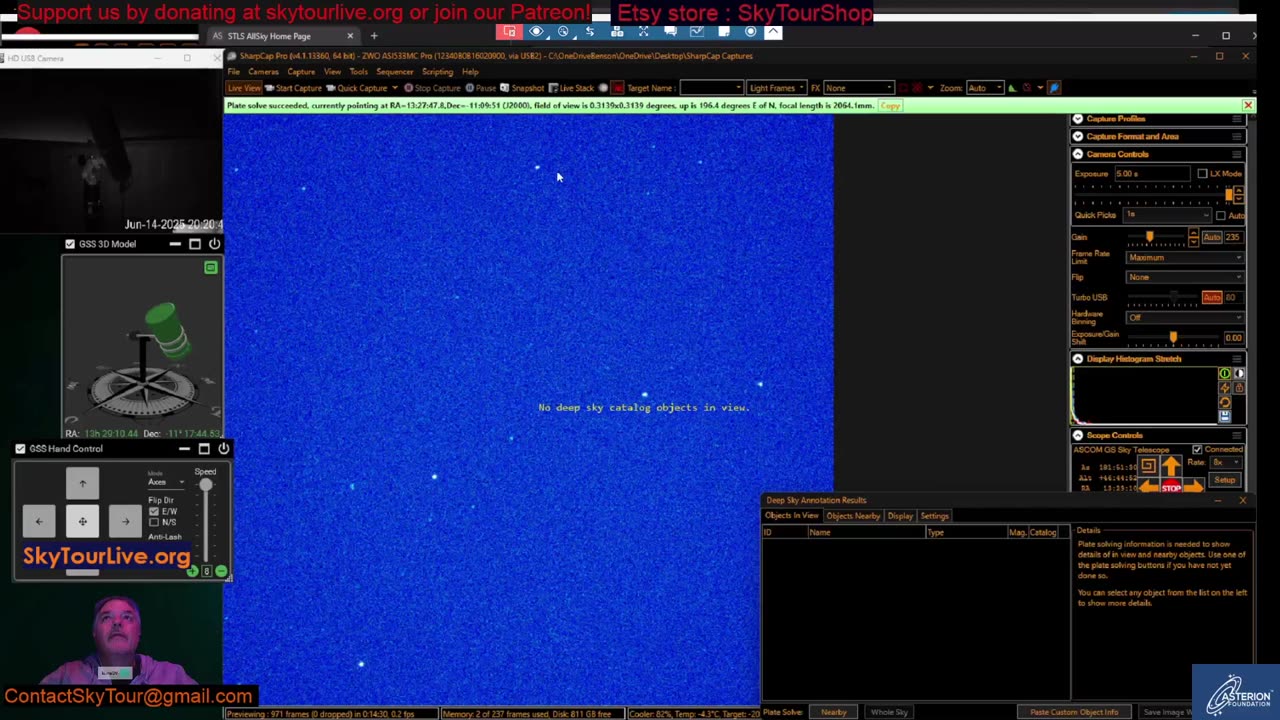
Task: Open the Capture menu
Action: (x=301, y=72)
